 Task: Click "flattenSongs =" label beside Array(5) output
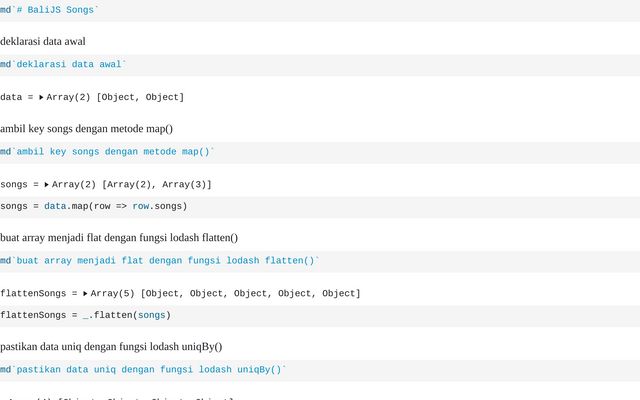[38, 294]
